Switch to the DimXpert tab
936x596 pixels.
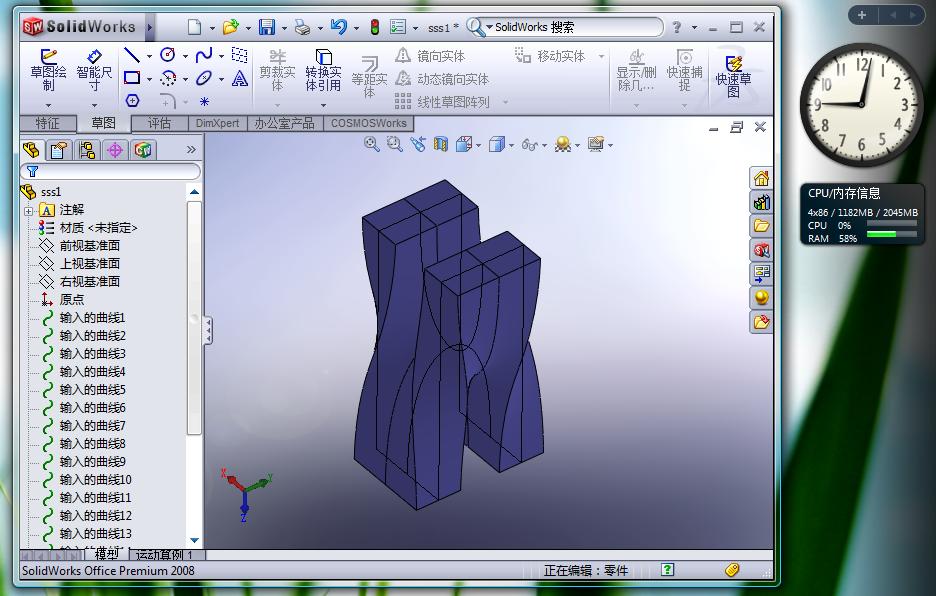(217, 124)
